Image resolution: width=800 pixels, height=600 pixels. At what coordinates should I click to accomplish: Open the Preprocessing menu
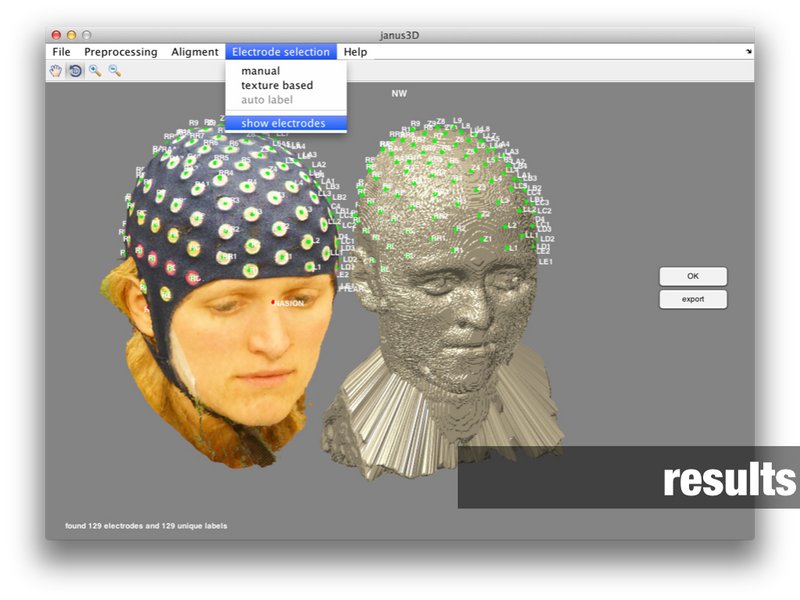click(x=120, y=52)
